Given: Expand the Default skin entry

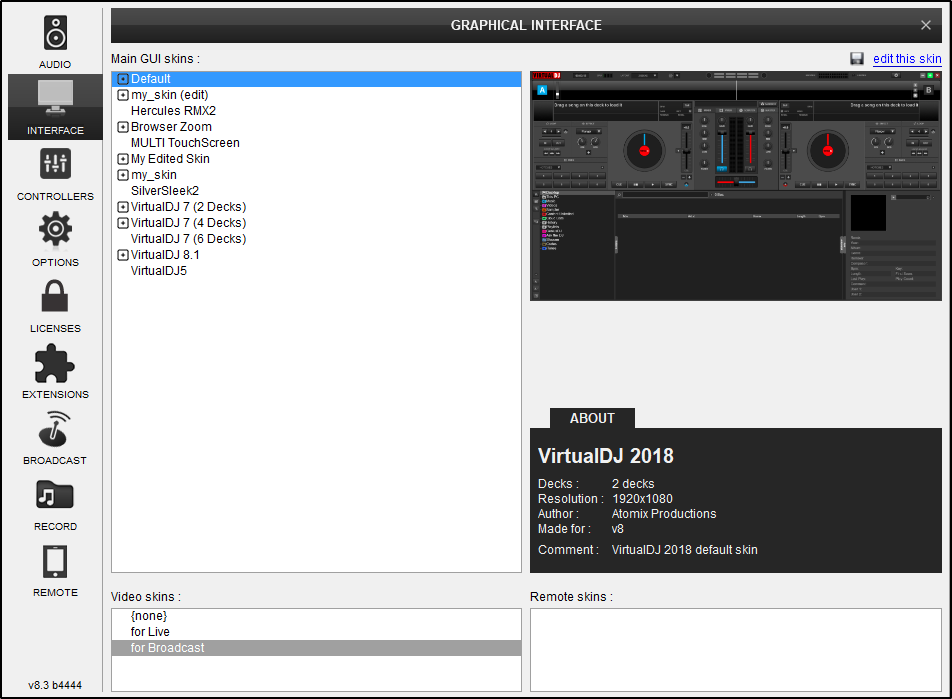Looking at the screenshot, I should point(123,79).
